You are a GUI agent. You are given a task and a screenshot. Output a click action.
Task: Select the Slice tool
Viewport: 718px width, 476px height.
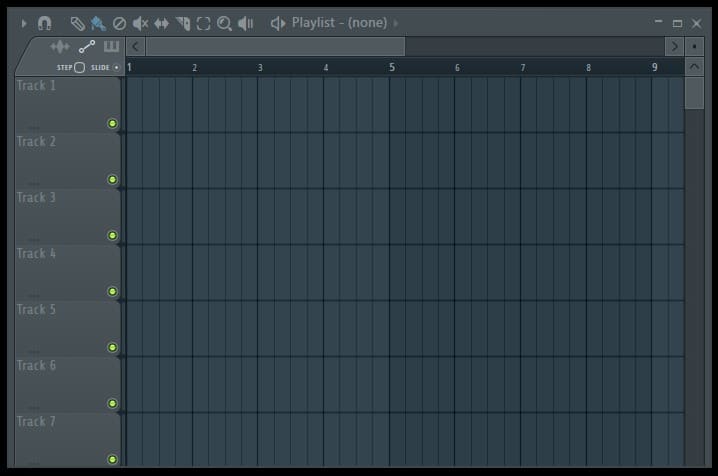point(183,23)
